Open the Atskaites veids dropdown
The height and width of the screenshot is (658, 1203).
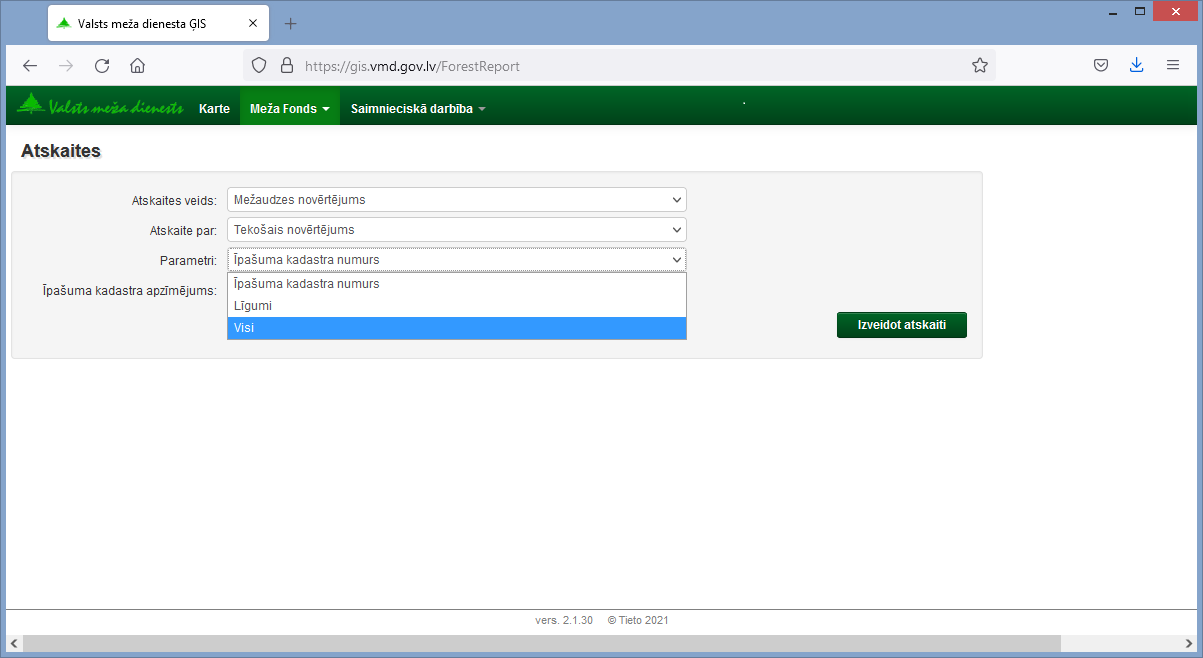pyautogui.click(x=456, y=199)
